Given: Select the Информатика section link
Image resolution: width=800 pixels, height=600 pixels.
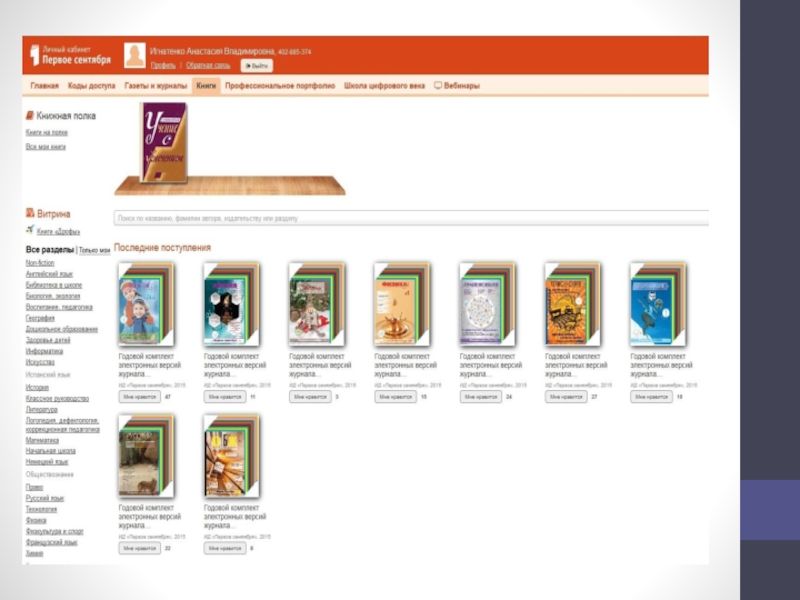Looking at the screenshot, I should (x=44, y=351).
